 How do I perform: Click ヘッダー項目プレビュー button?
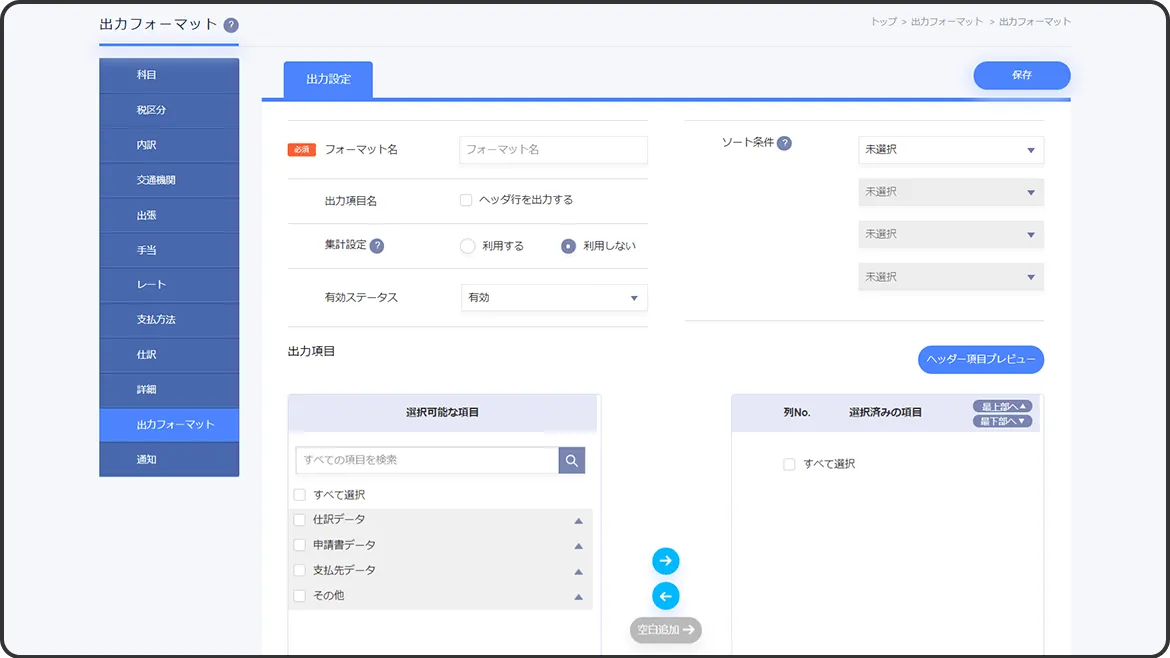[980, 360]
